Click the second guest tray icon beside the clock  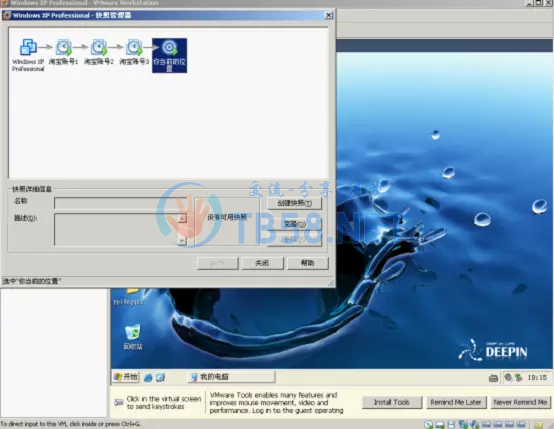tap(518, 377)
